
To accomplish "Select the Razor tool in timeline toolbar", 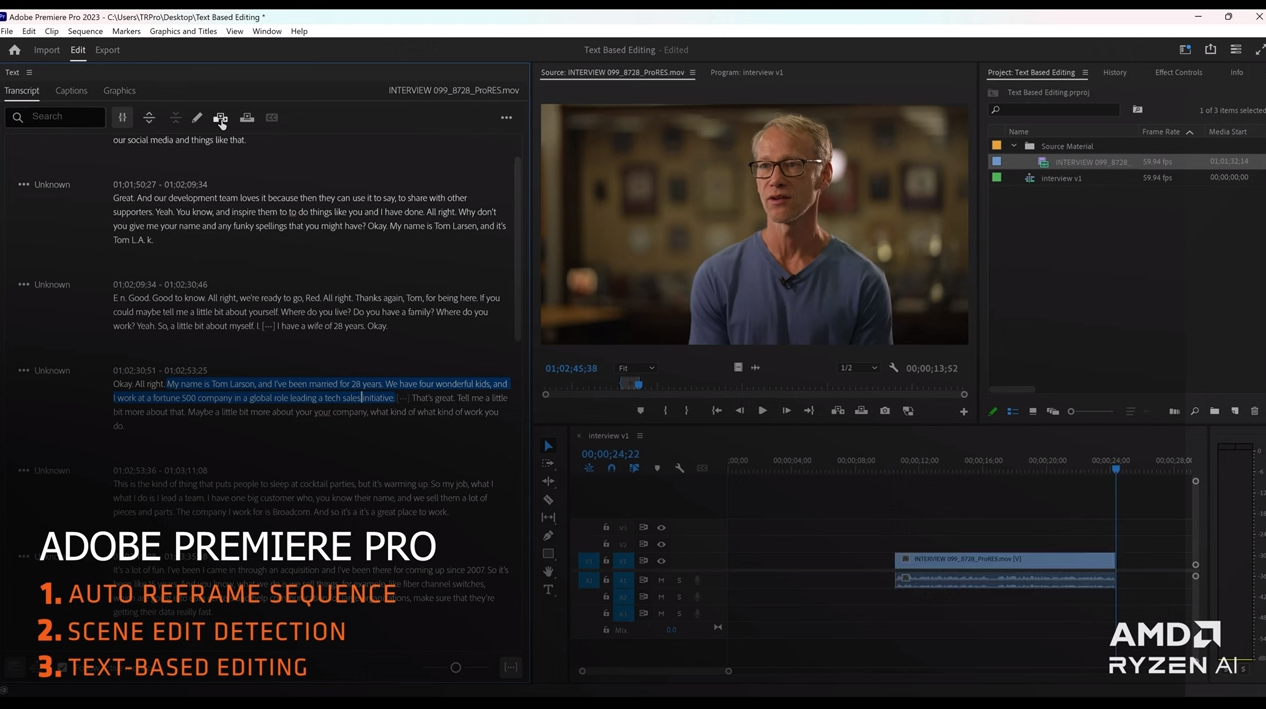I will coord(548,499).
